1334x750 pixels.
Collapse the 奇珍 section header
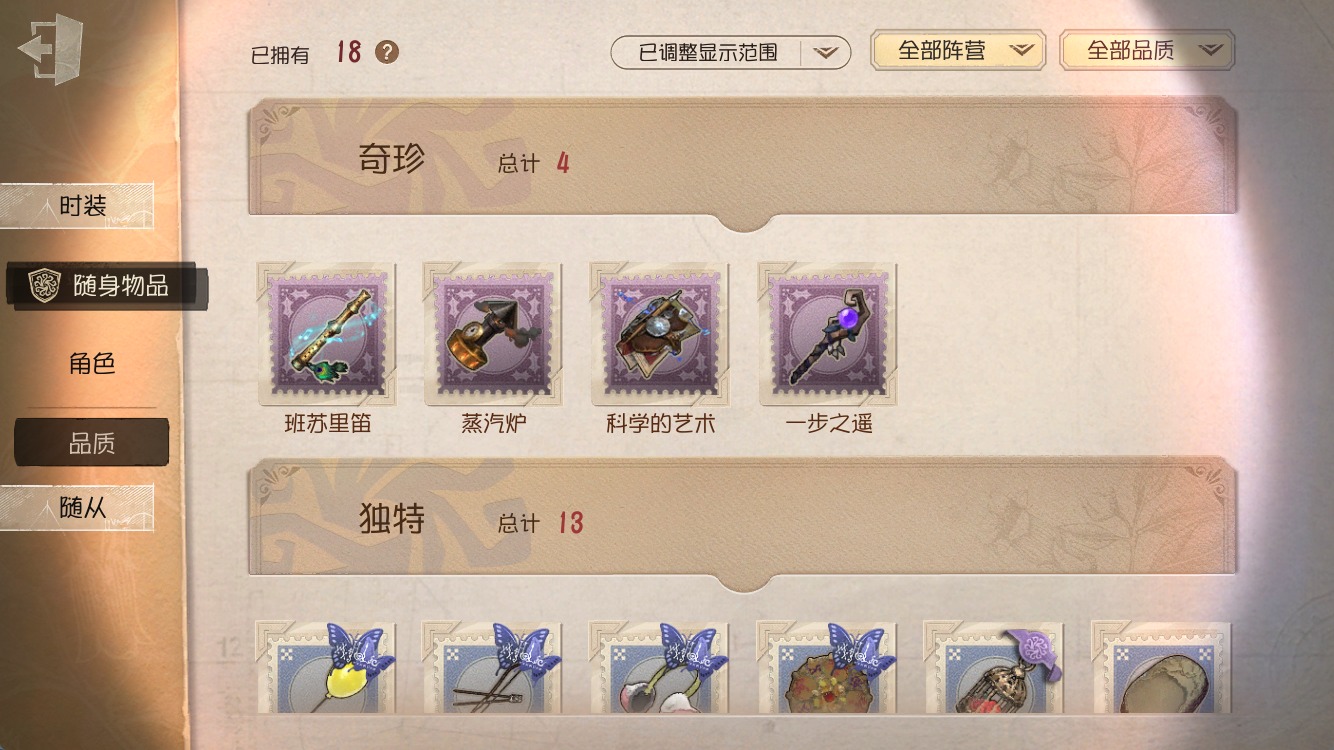[x=743, y=162]
